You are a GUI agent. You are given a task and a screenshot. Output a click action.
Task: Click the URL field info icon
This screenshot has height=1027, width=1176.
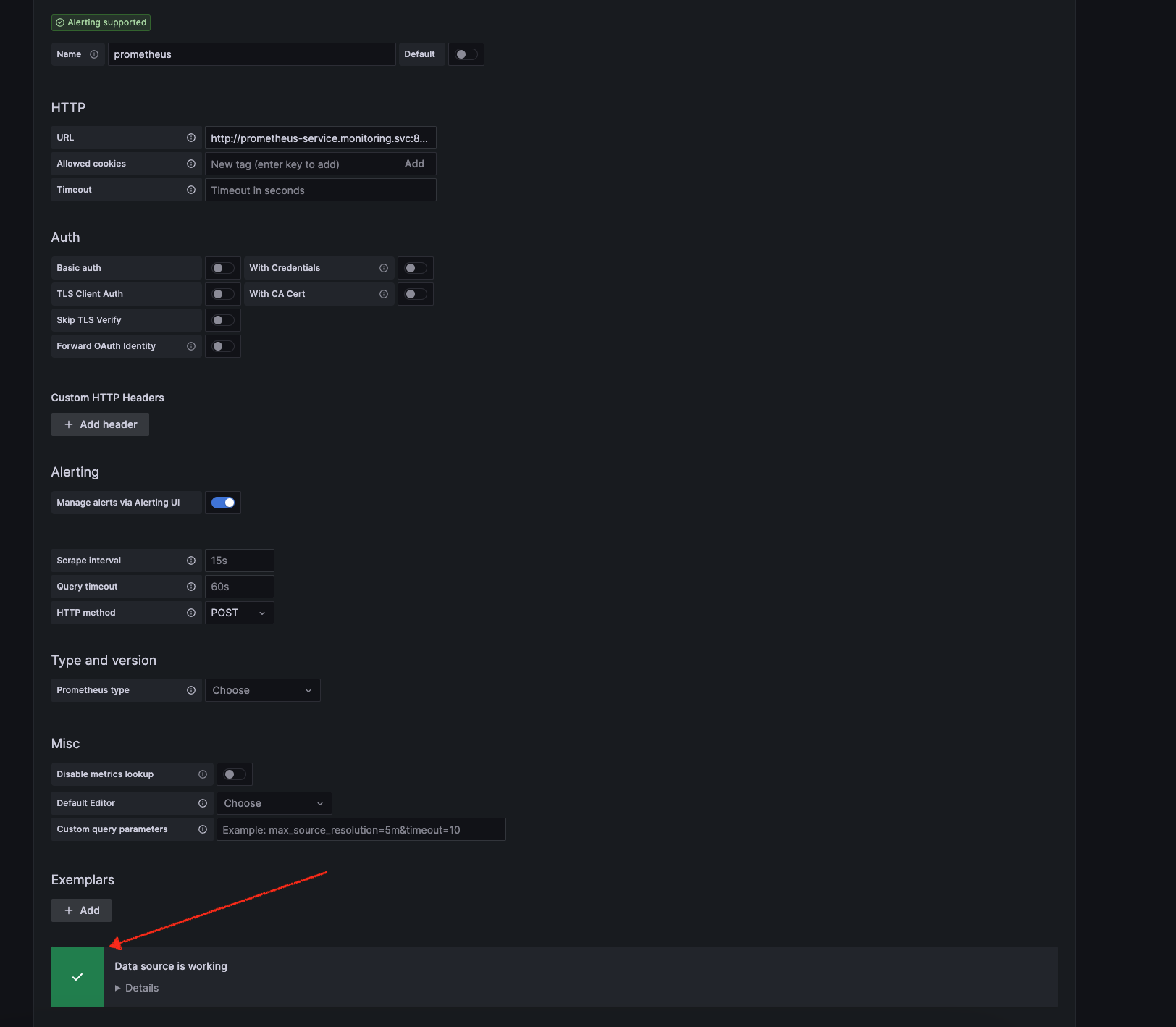tap(190, 137)
